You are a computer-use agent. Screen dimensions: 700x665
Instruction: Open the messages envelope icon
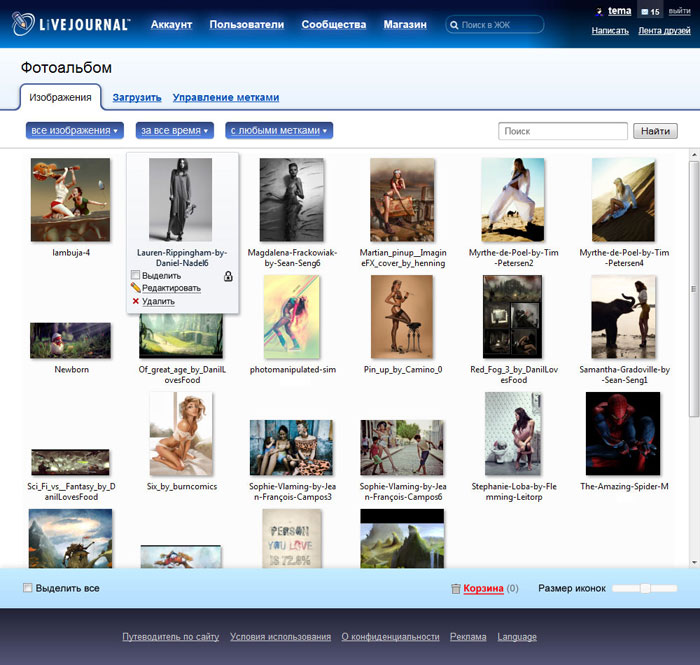[x=644, y=12]
